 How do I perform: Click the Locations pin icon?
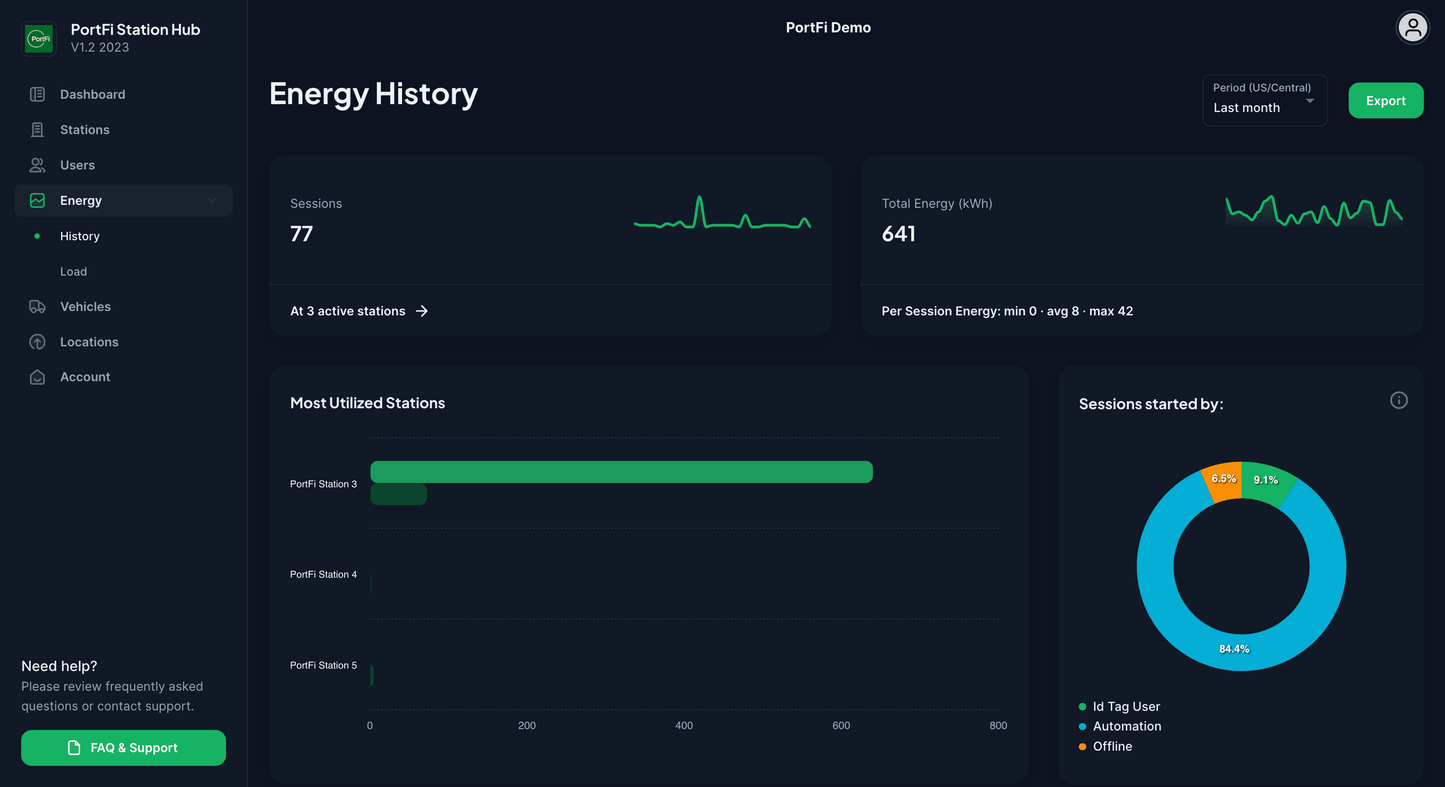coord(37,342)
